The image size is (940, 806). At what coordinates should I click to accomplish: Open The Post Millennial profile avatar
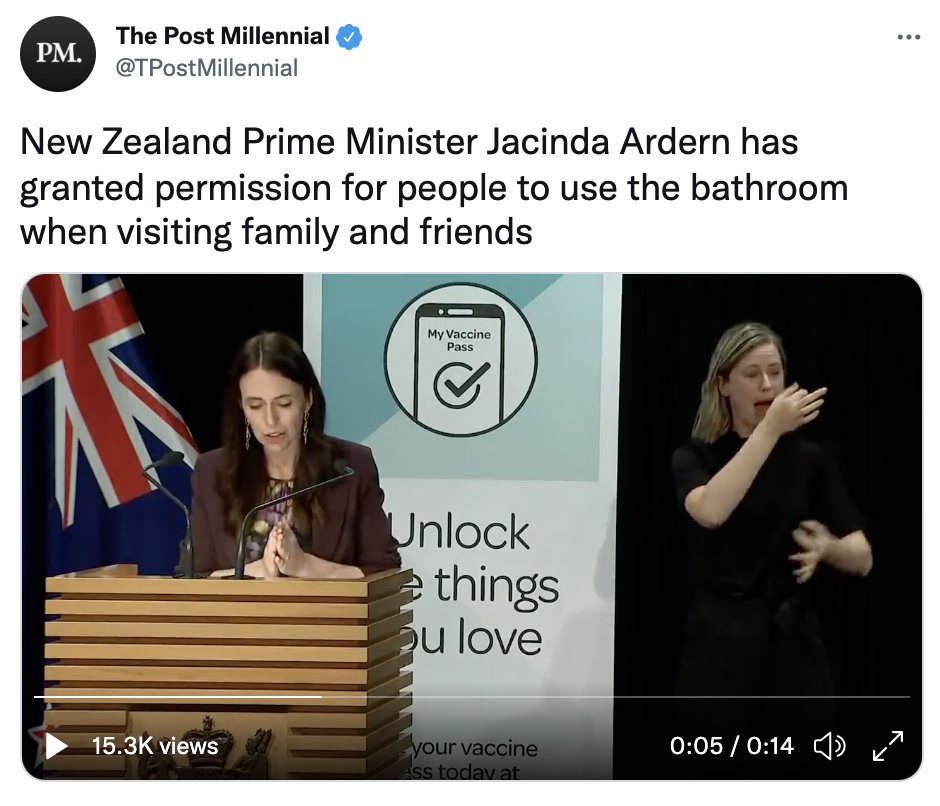(58, 54)
